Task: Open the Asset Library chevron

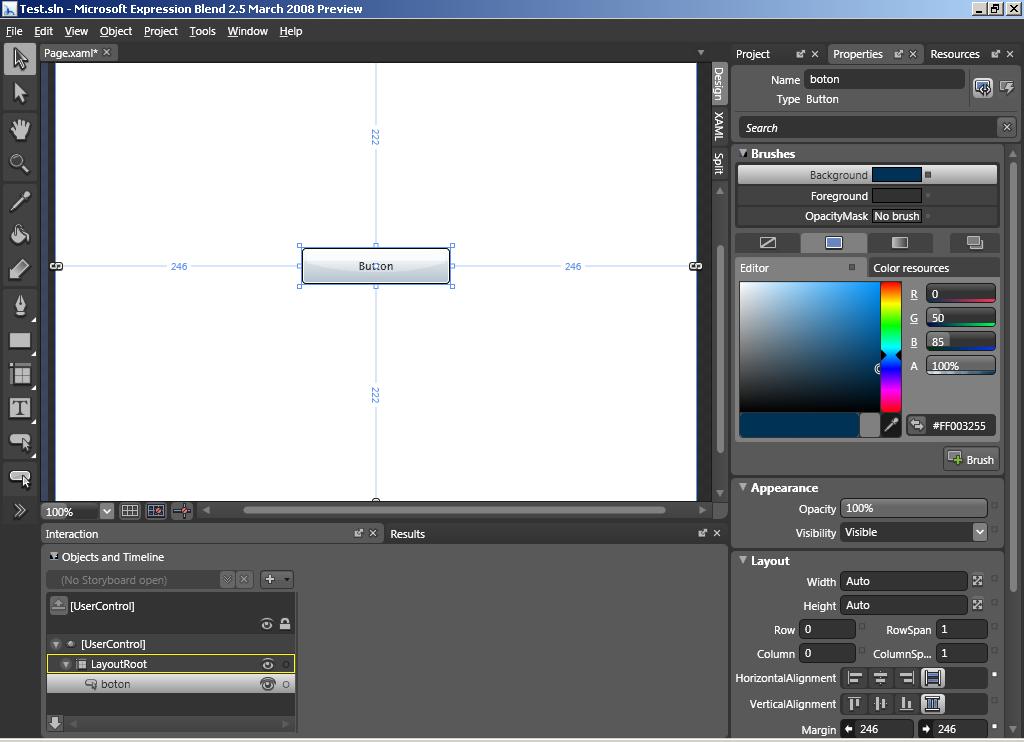Action: (20, 510)
